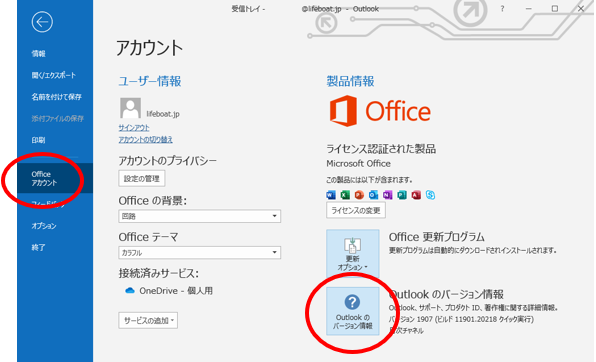Screen dimensions: 596x362
Task: Click the Publisher app icon
Action: pos(402,195)
